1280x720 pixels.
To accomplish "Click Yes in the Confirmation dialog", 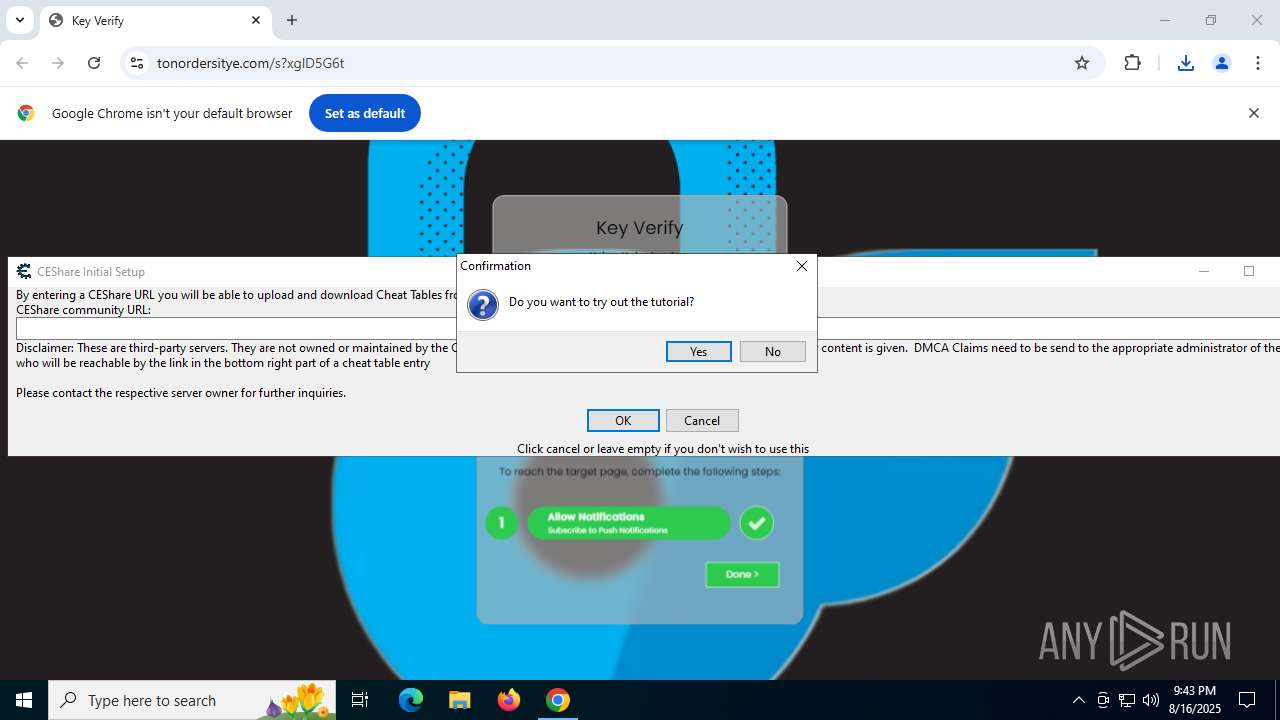I will click(698, 351).
